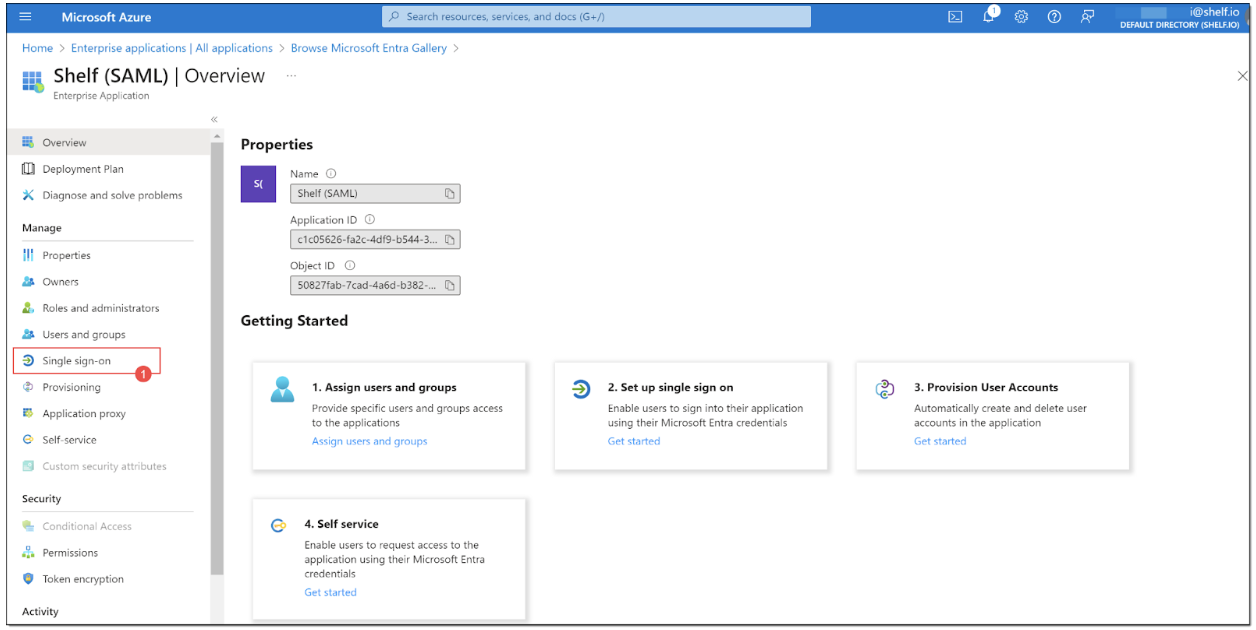Open the hamburger portal menu

tap(26, 17)
